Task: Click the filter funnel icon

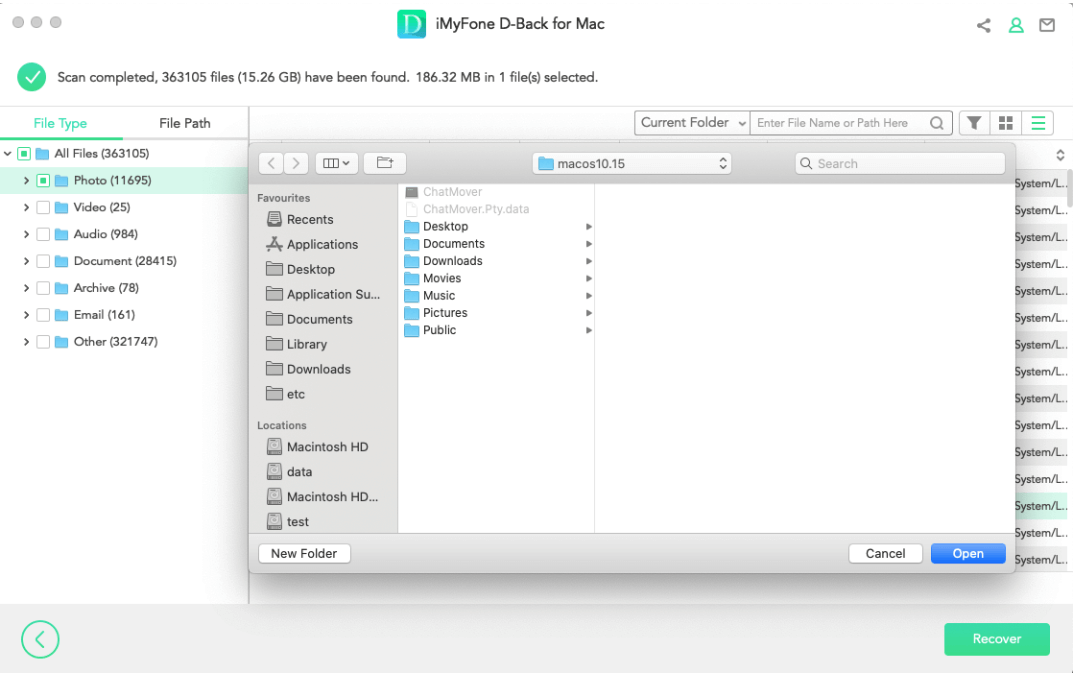Action: pos(974,123)
